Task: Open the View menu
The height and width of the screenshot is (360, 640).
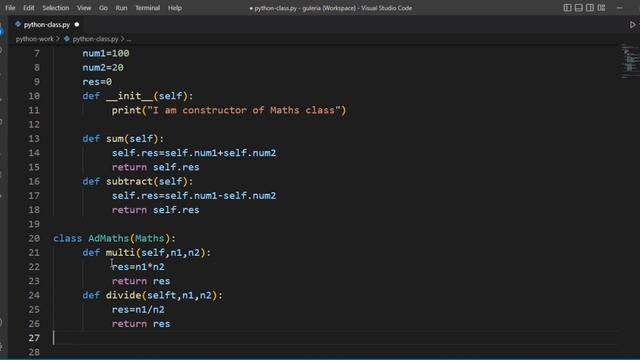Action: pyautogui.click(x=84, y=8)
